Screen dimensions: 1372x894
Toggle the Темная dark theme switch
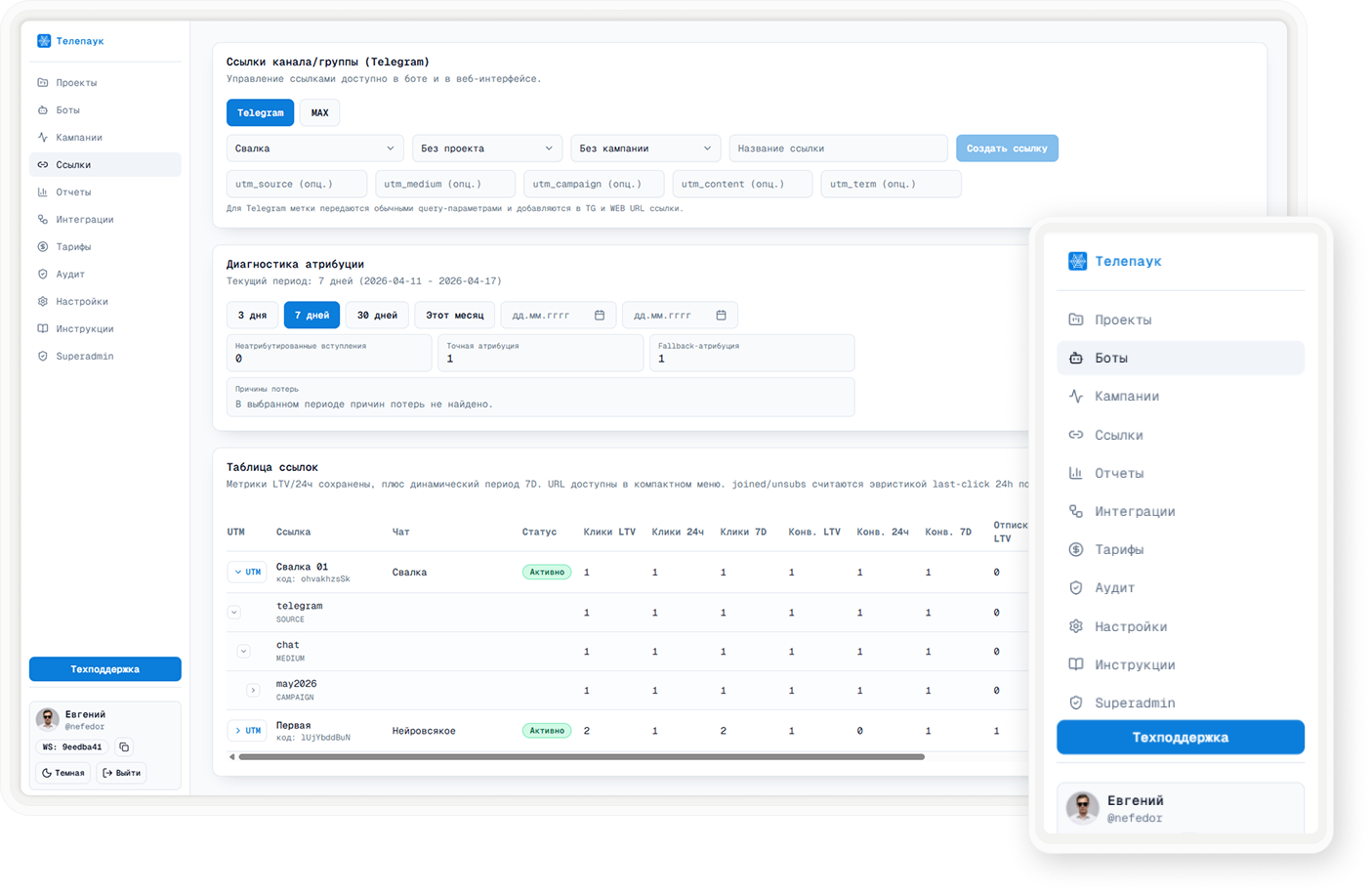click(x=62, y=773)
